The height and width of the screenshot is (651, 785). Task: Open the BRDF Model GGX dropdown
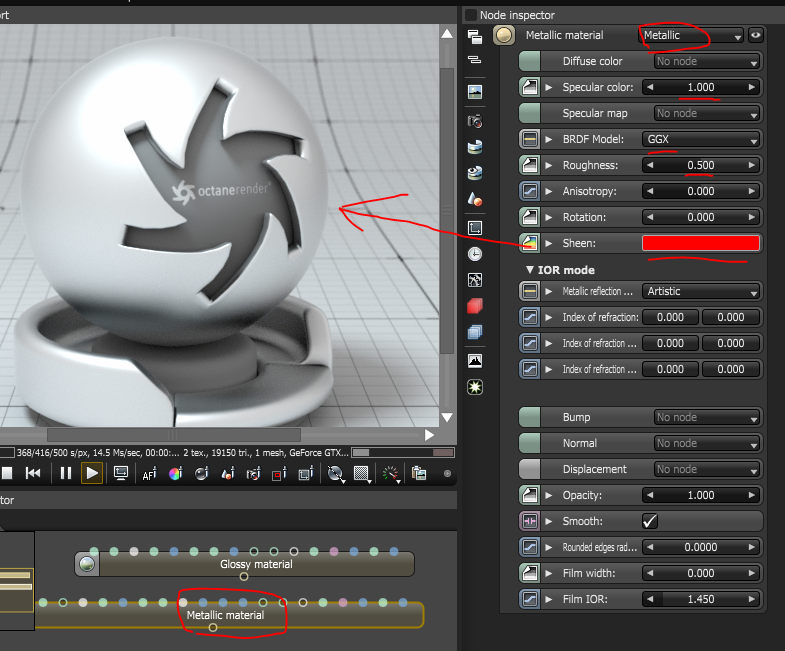click(701, 139)
